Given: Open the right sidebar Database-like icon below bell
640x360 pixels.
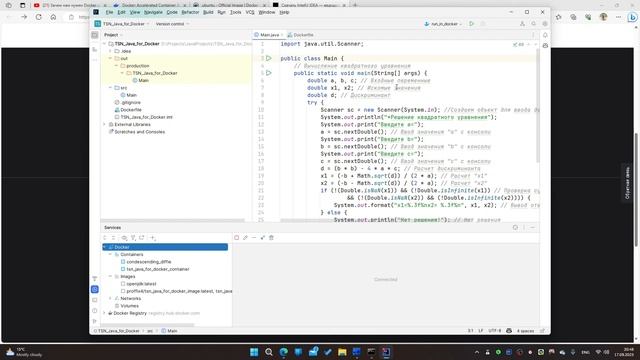Looking at the screenshot, I should point(545,46).
